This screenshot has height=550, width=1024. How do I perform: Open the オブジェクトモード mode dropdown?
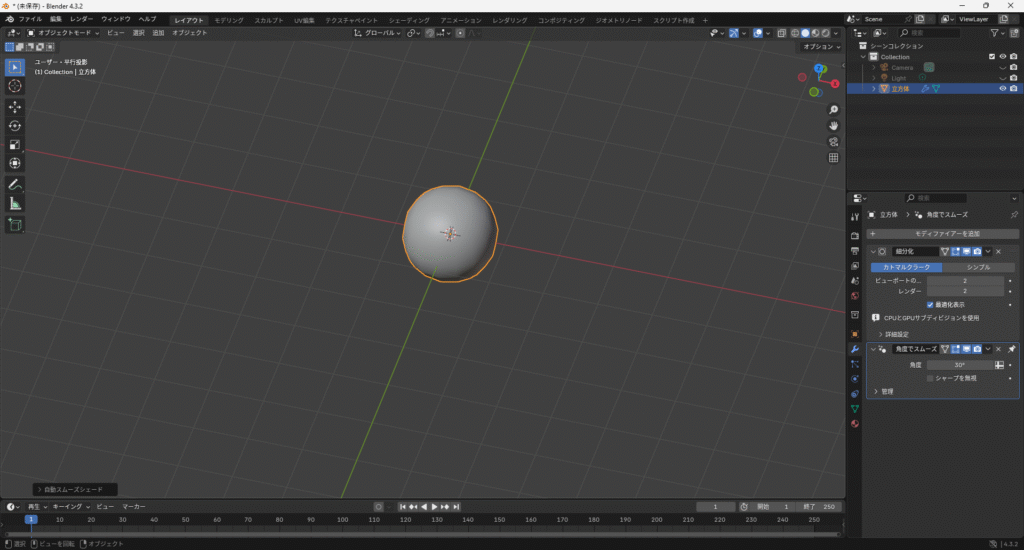63,33
